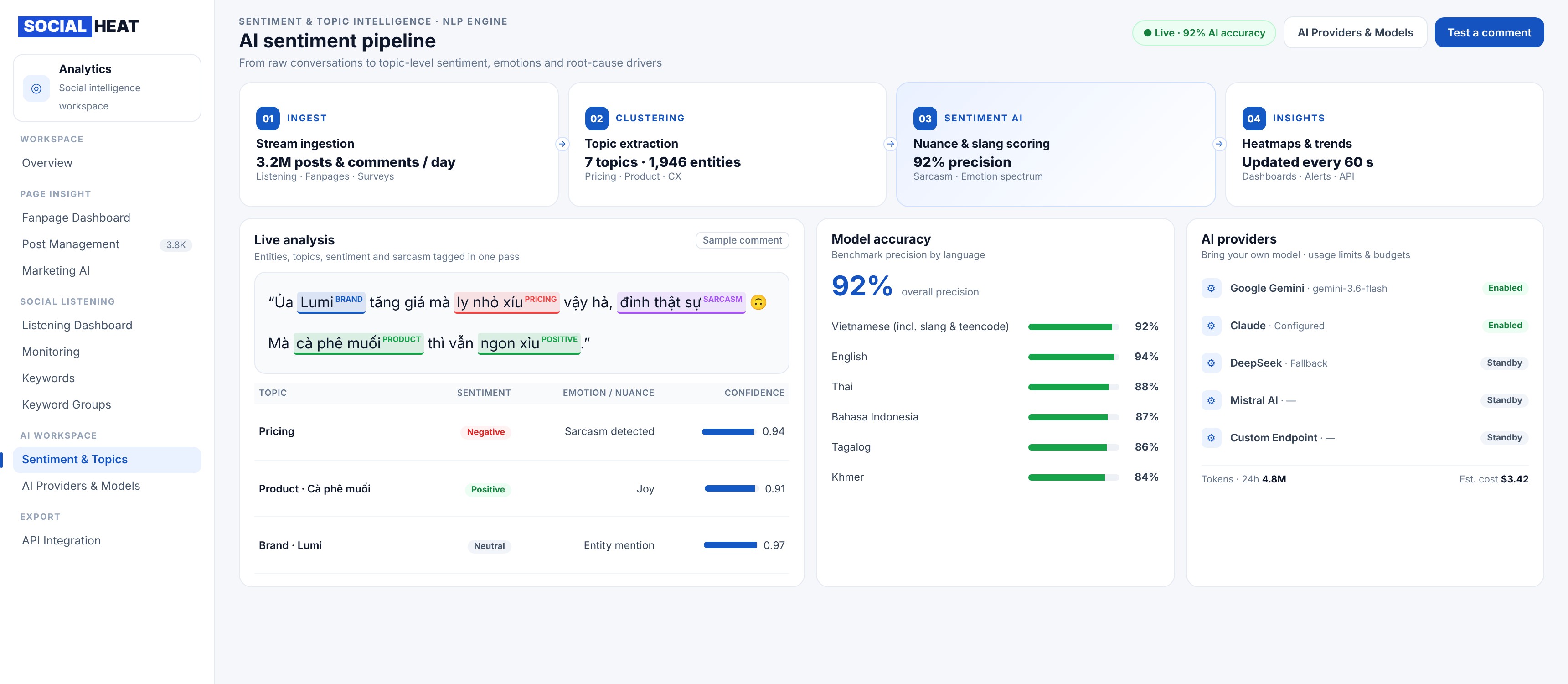Click the 03 Sentiment AI step badge
The width and height of the screenshot is (1568, 684).
click(x=924, y=118)
